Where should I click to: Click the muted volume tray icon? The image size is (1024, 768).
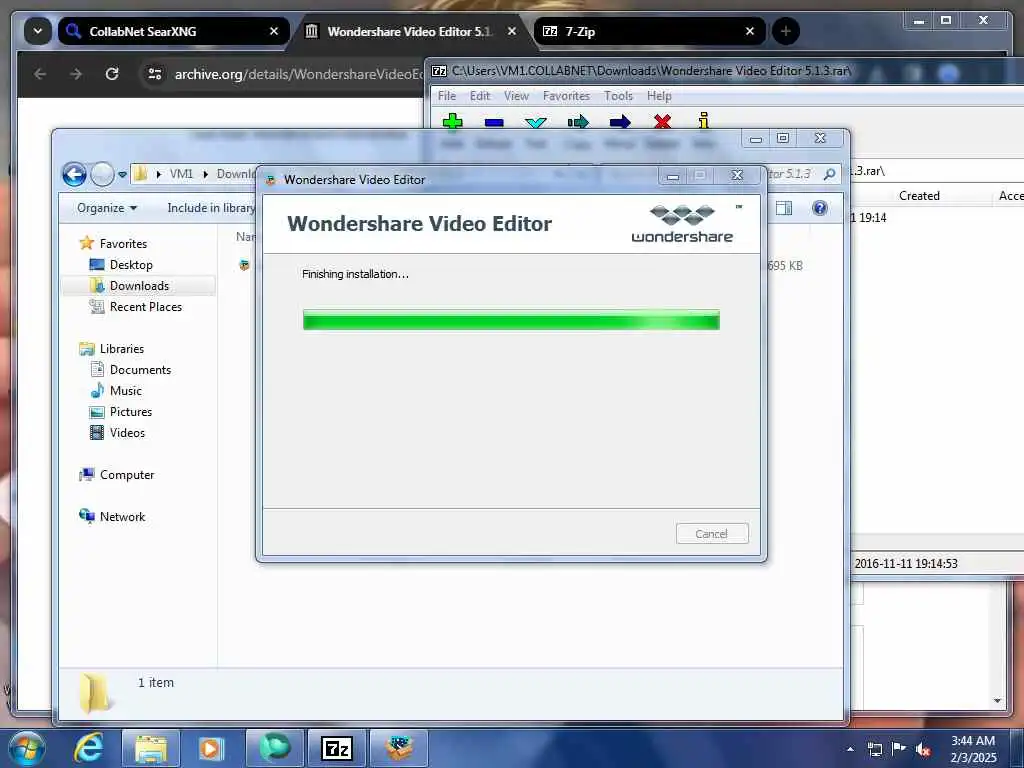(923, 749)
